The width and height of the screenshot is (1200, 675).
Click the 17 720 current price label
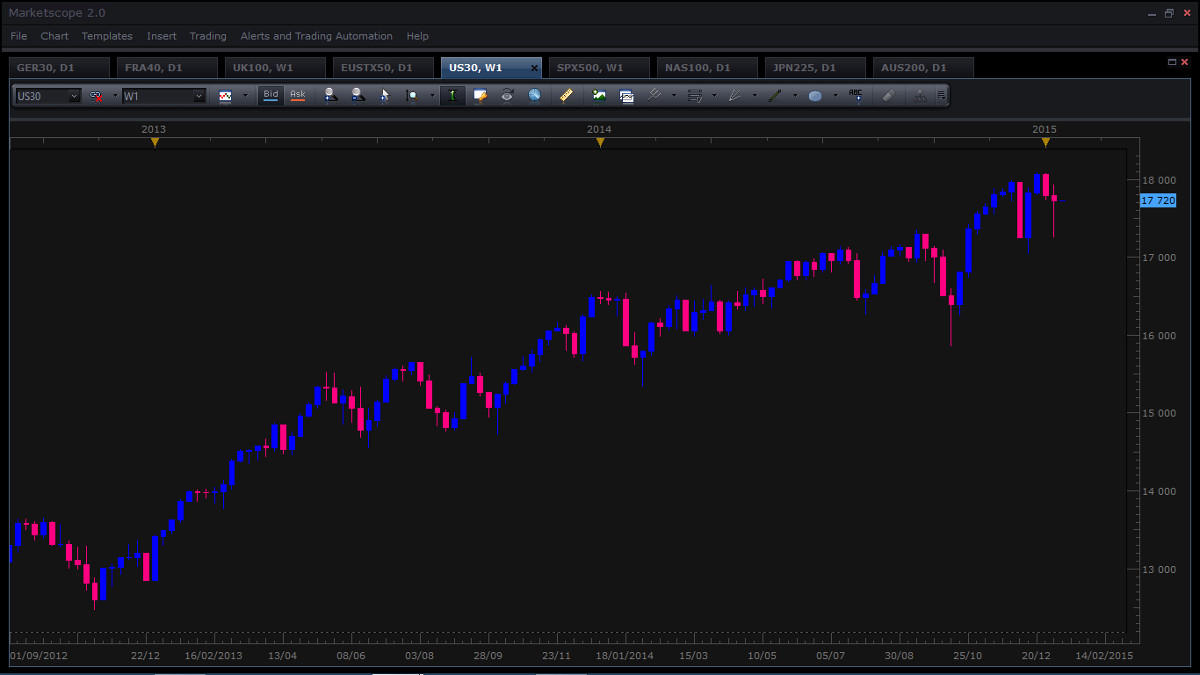(x=1158, y=201)
